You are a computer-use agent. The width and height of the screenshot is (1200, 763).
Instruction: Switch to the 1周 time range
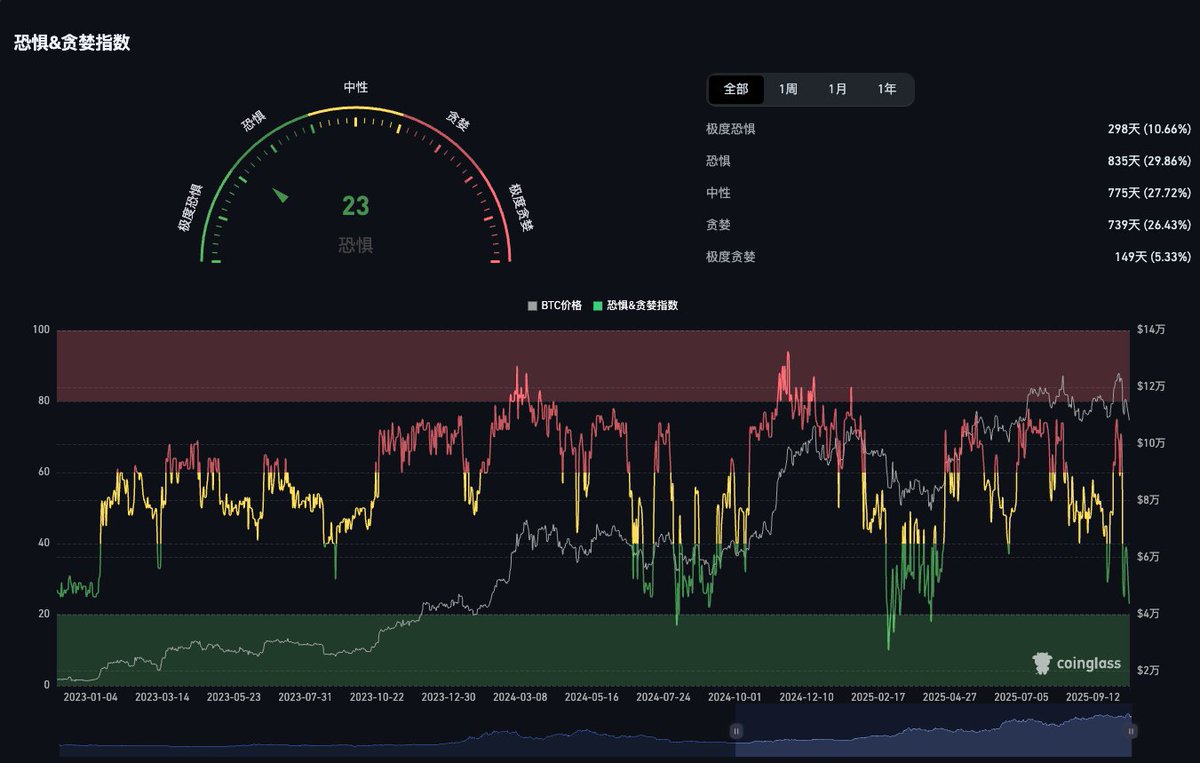[788, 89]
